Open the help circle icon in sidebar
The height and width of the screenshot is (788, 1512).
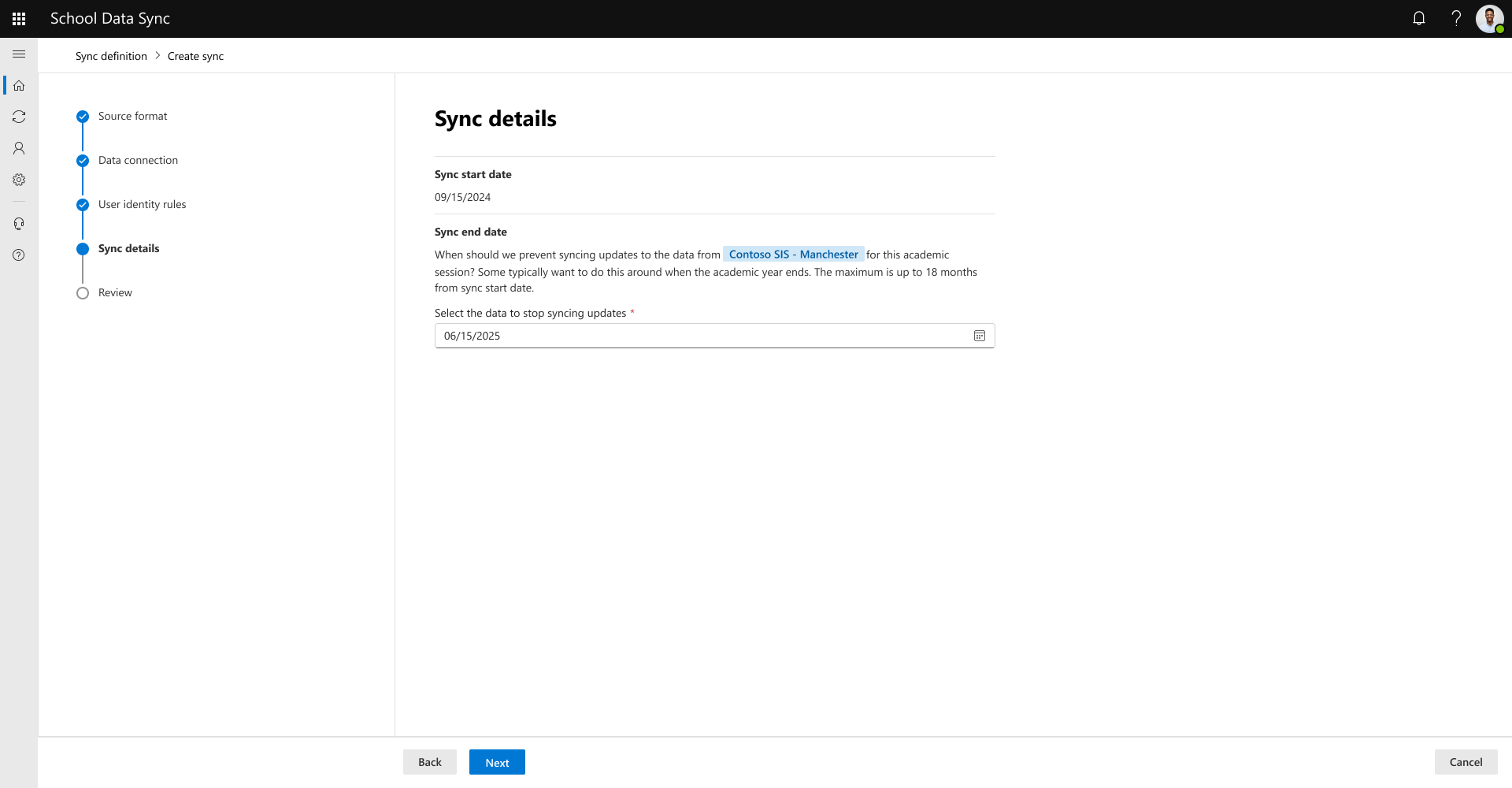[x=19, y=255]
